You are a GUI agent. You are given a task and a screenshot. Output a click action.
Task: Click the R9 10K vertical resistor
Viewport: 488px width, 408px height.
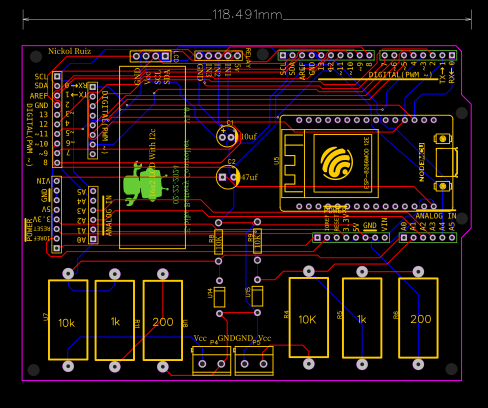pos(257,241)
